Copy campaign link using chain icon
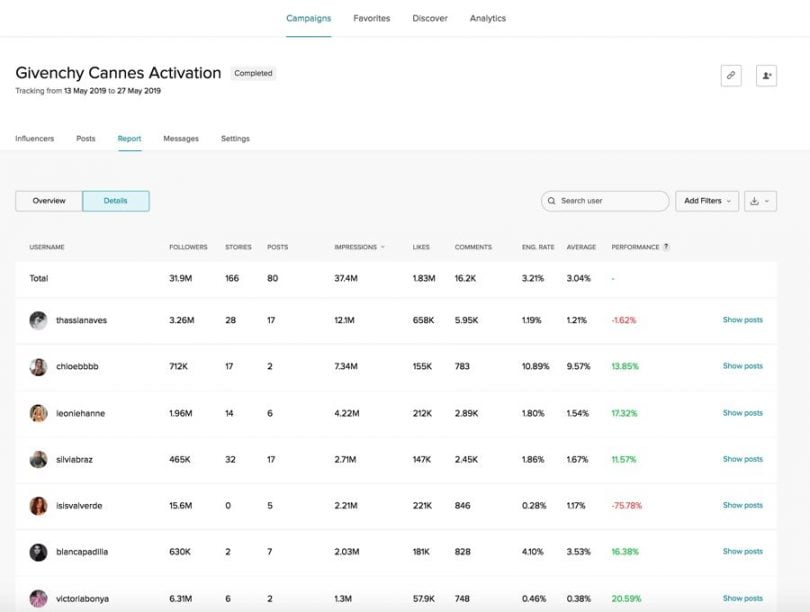 coord(731,75)
